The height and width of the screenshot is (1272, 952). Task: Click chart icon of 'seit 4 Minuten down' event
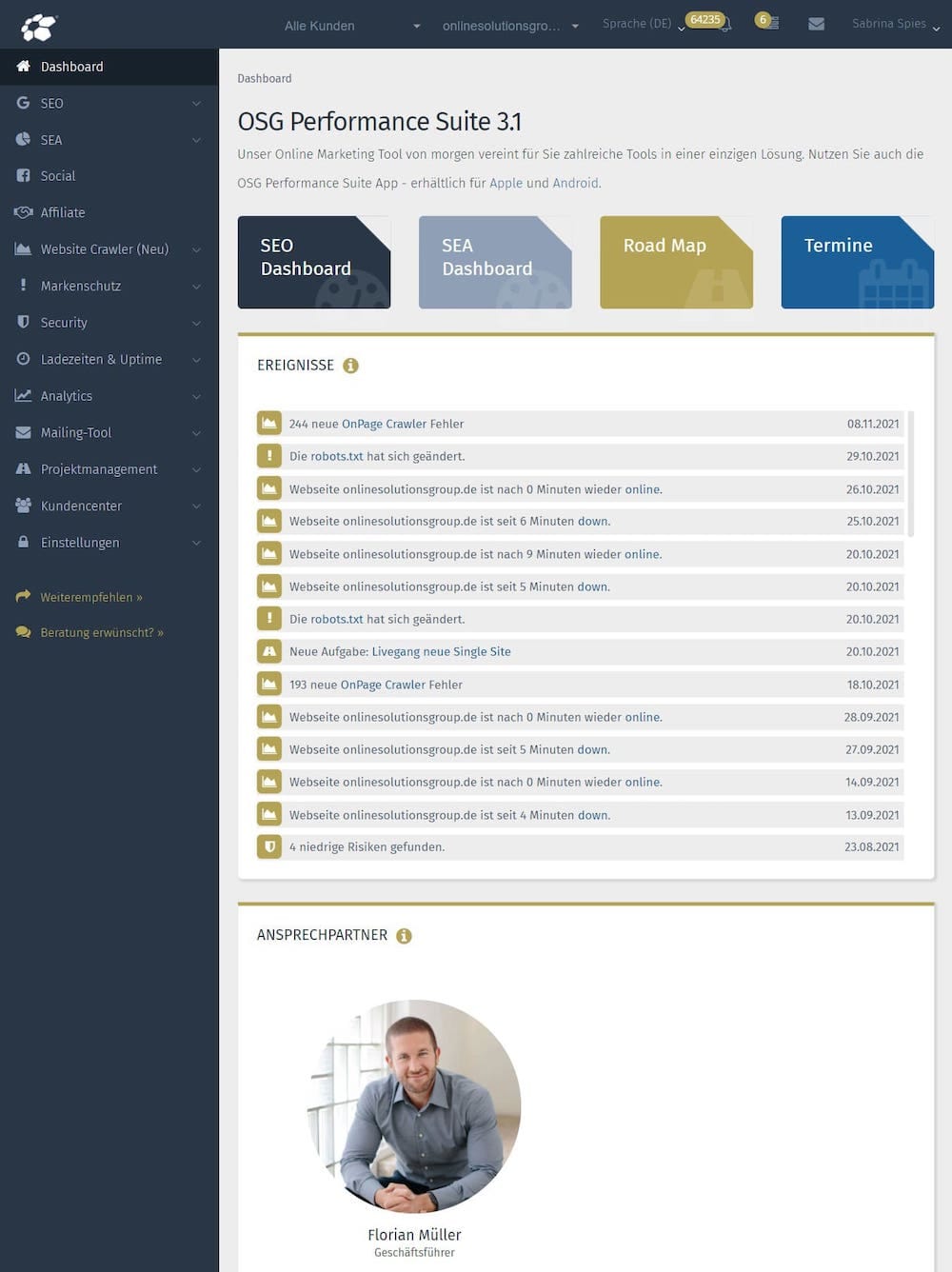pyautogui.click(x=269, y=815)
